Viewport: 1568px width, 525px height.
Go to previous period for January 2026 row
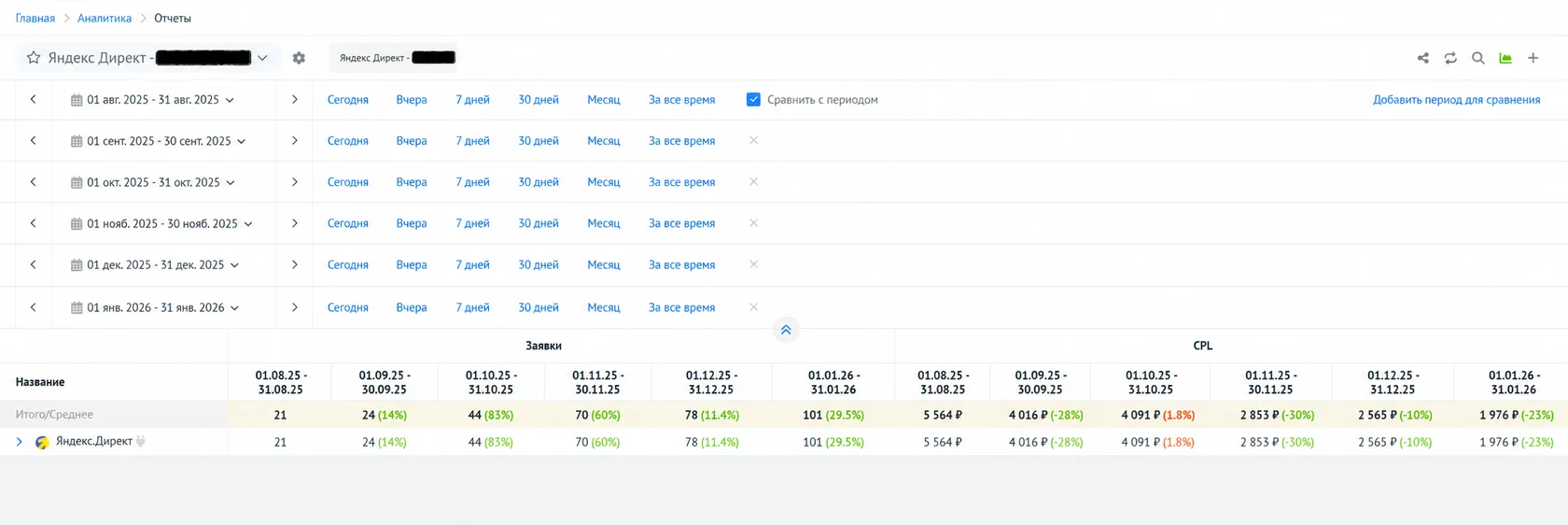tap(34, 306)
